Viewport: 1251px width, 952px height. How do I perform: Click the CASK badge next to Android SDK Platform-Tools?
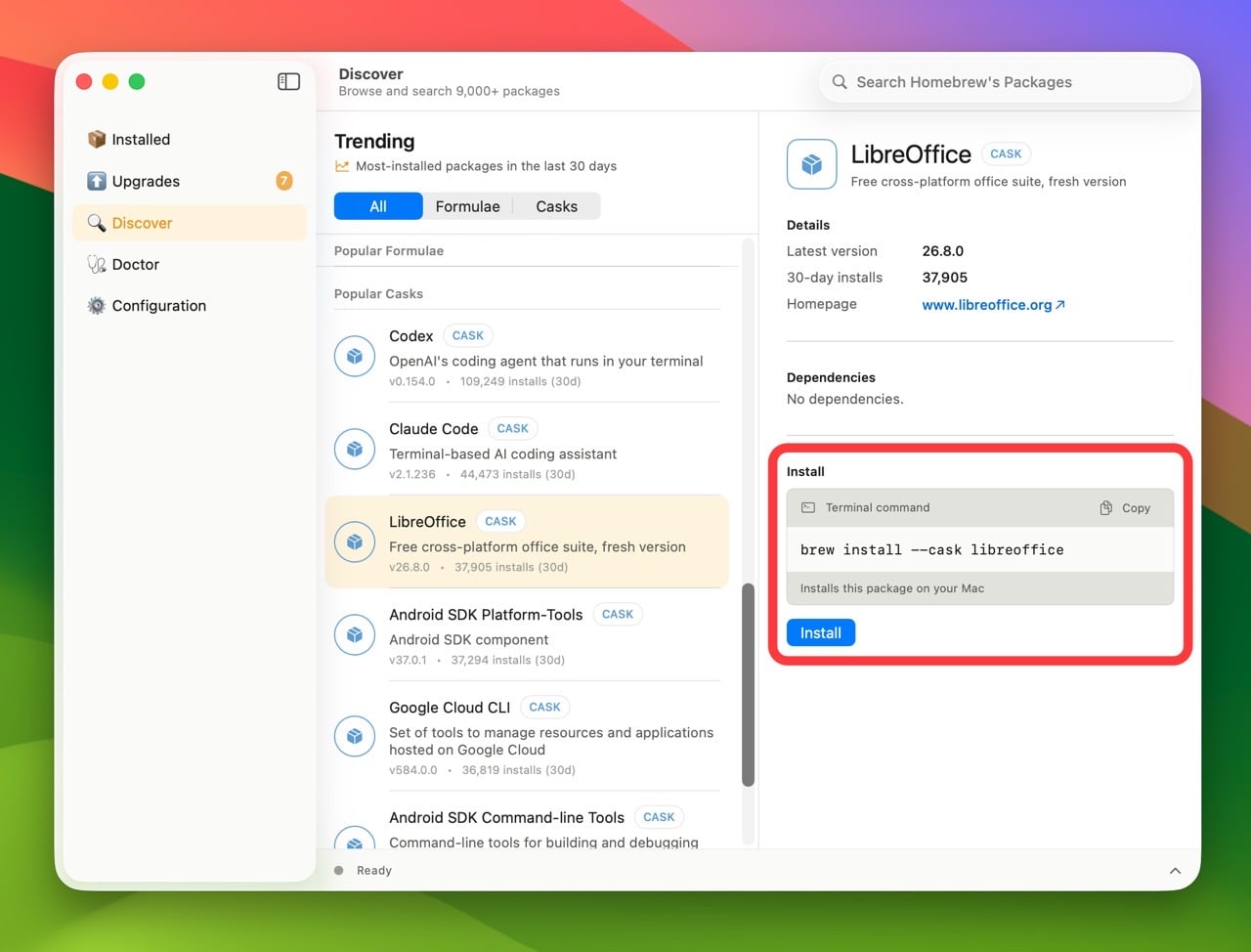click(618, 614)
